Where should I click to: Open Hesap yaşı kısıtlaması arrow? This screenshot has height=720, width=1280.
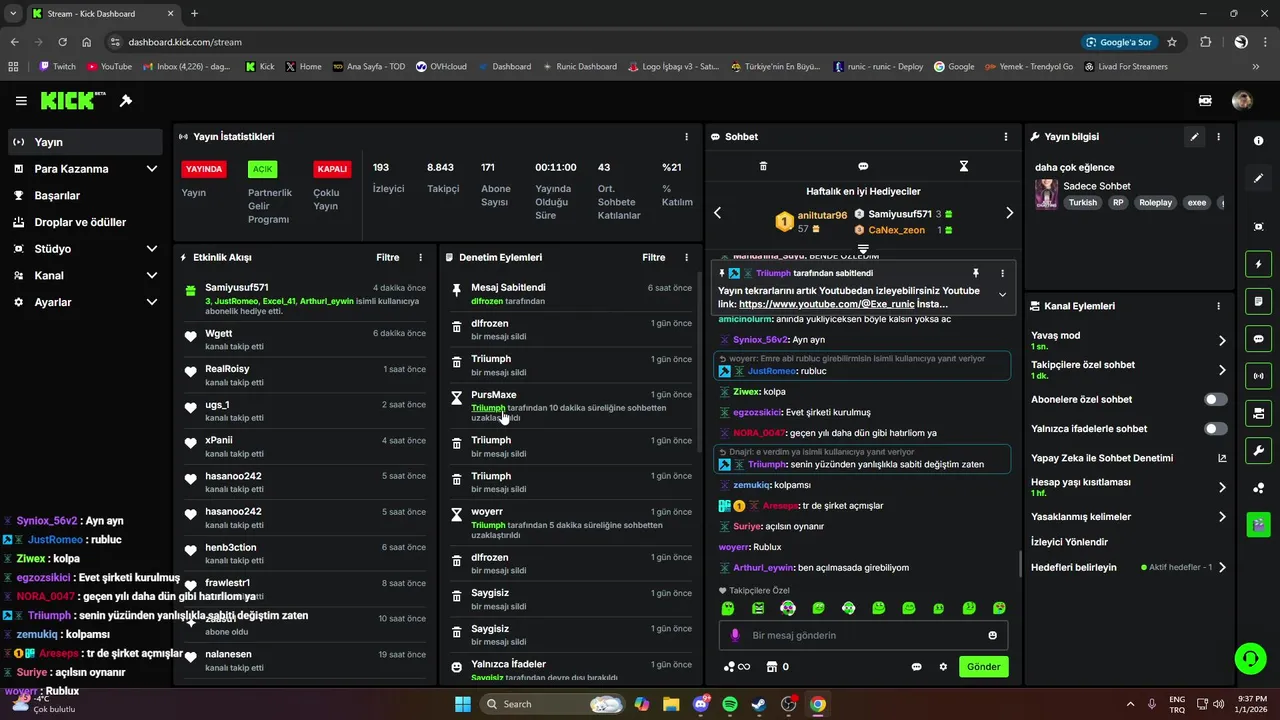tap(1222, 487)
